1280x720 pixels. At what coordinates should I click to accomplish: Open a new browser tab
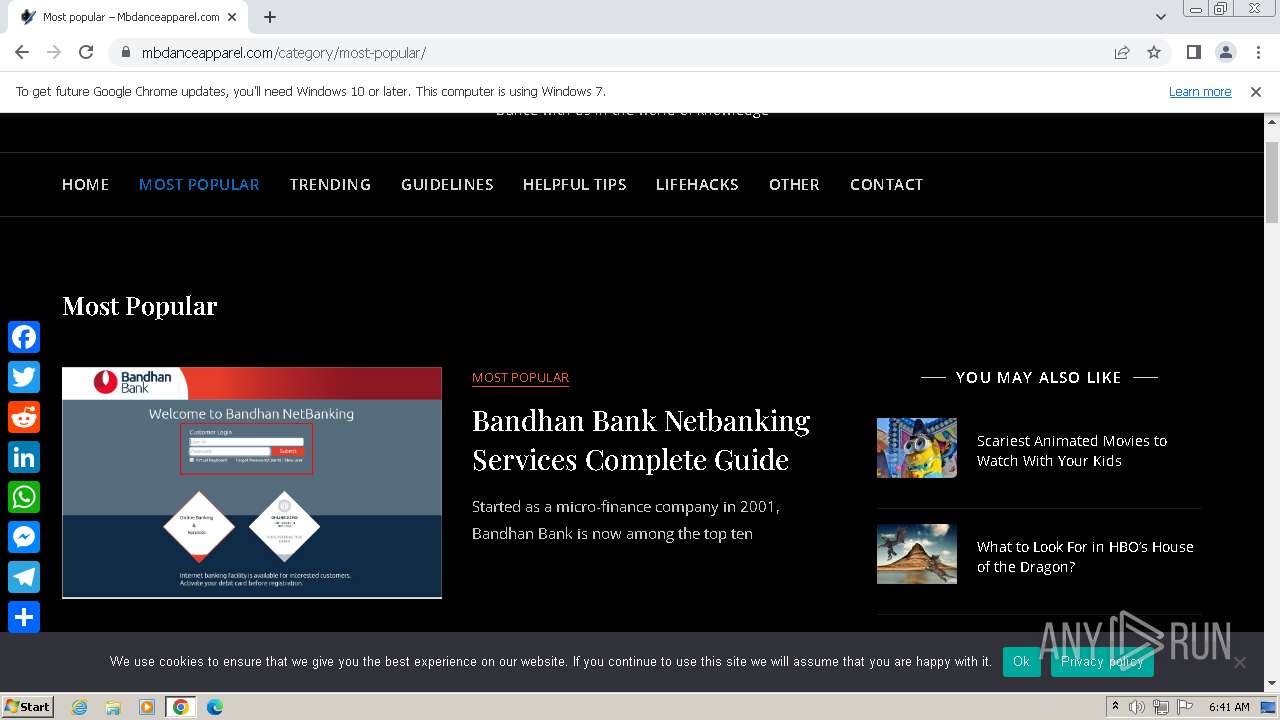pos(270,17)
